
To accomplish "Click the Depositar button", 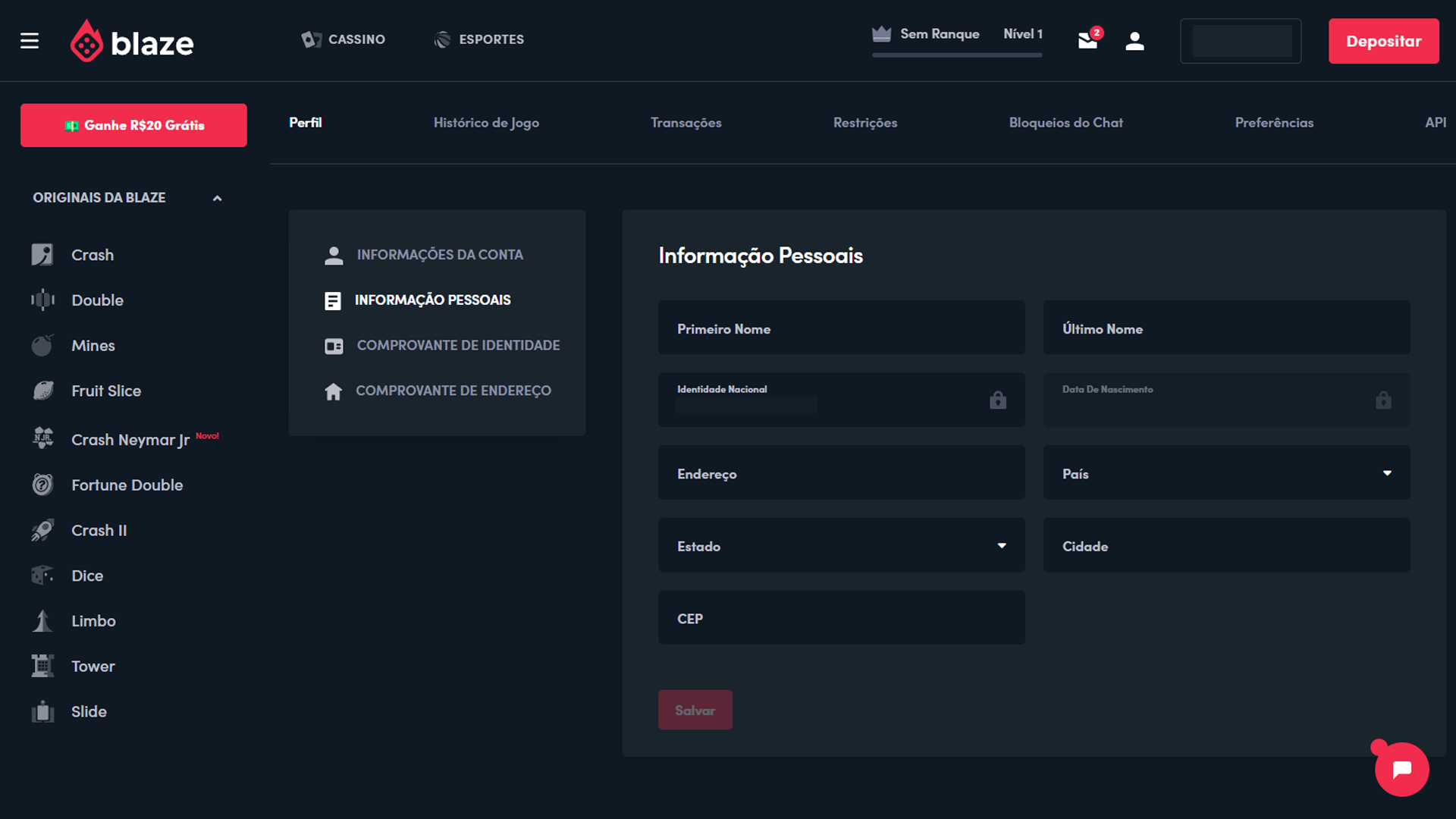I will 1383,41.
